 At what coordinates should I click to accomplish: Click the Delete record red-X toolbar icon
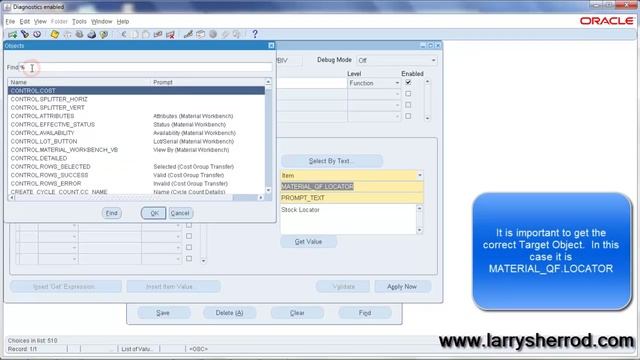[x=170, y=34]
